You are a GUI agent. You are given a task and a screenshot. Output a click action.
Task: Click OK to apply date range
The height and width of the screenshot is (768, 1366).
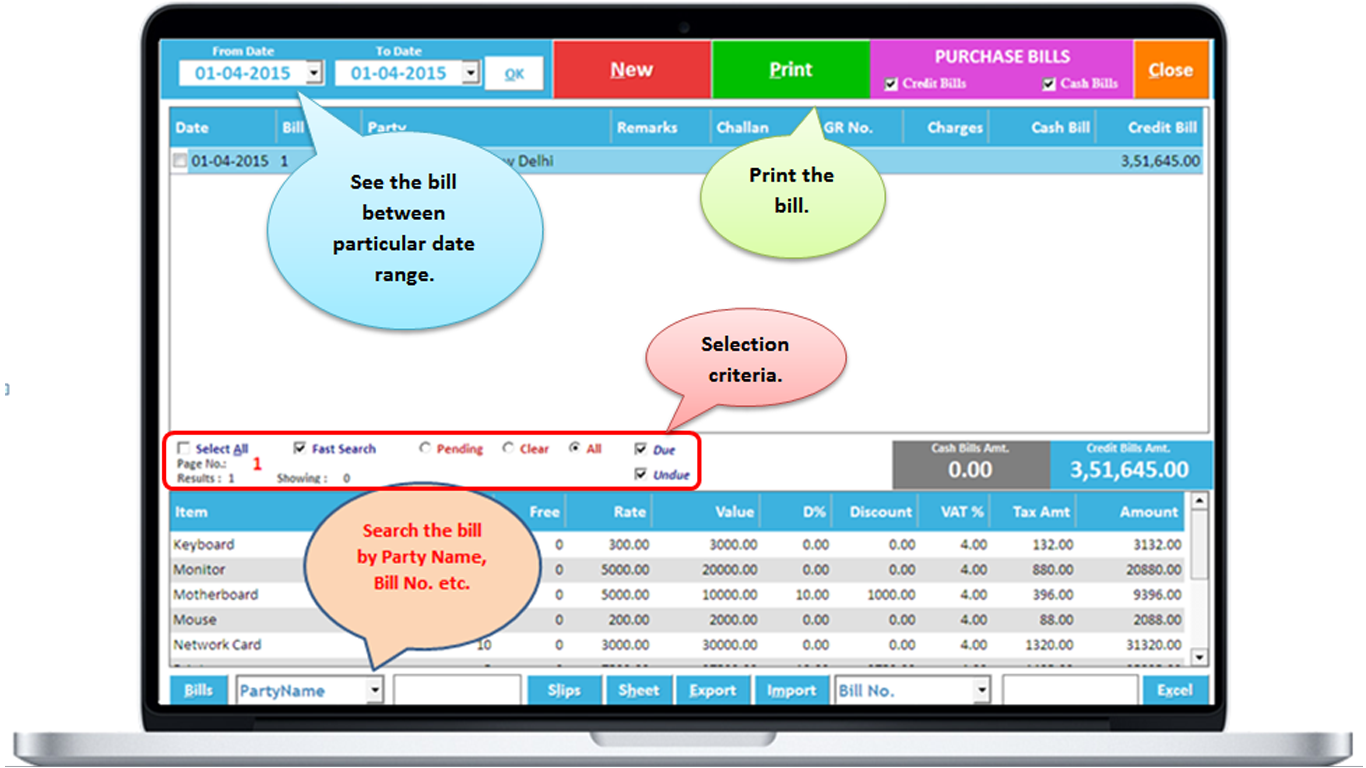(x=514, y=74)
